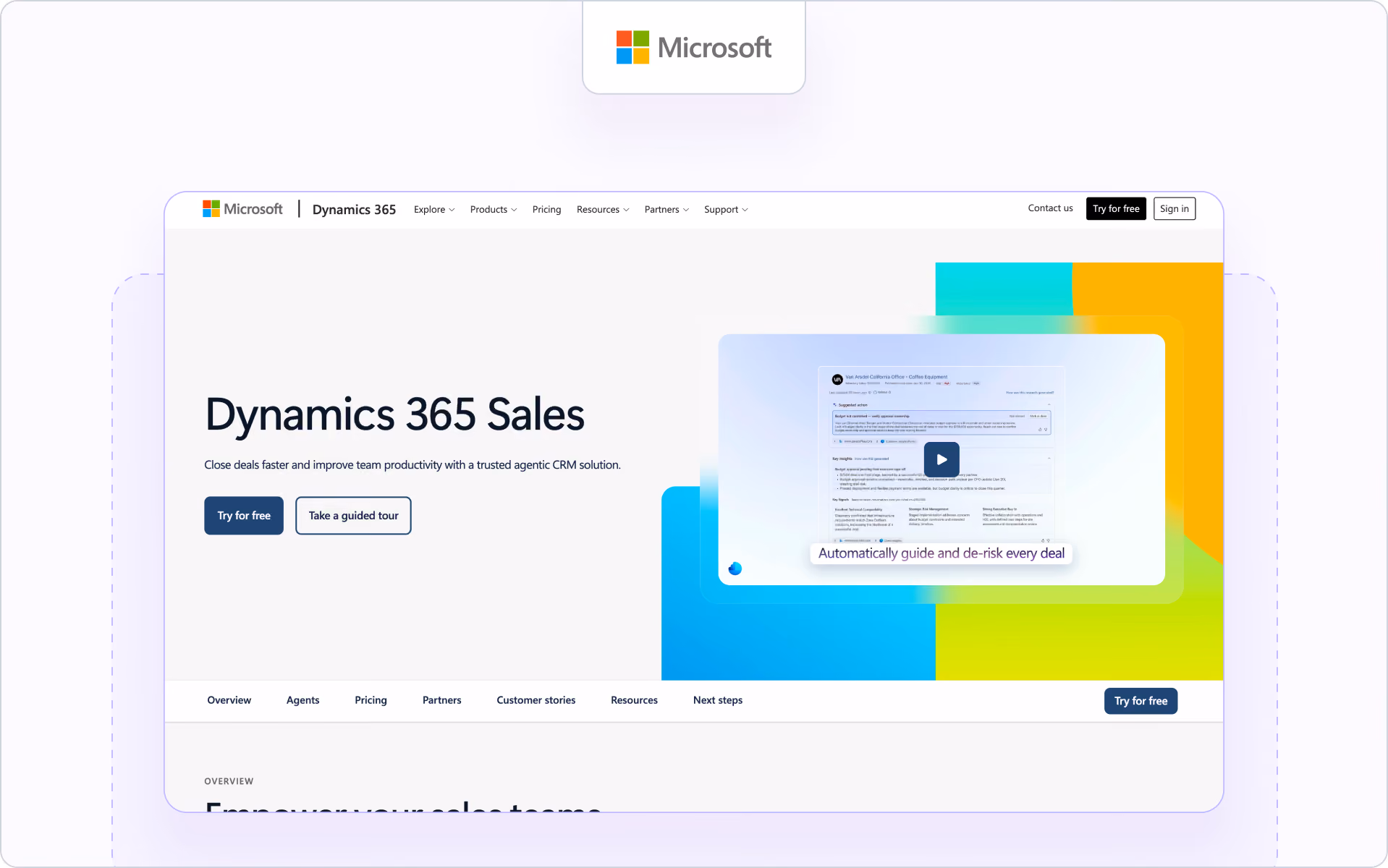1388x868 pixels.
Task: Click the black Try for free header button
Action: (1116, 208)
